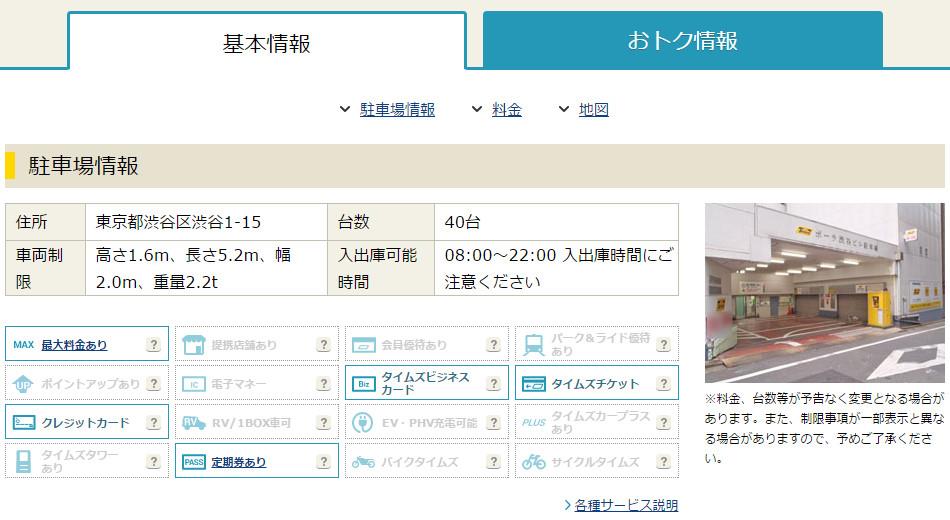Image resolution: width=950 pixels, height=520 pixels.
Task: Open help for タイムズカープラスあり
Action: tap(663, 422)
